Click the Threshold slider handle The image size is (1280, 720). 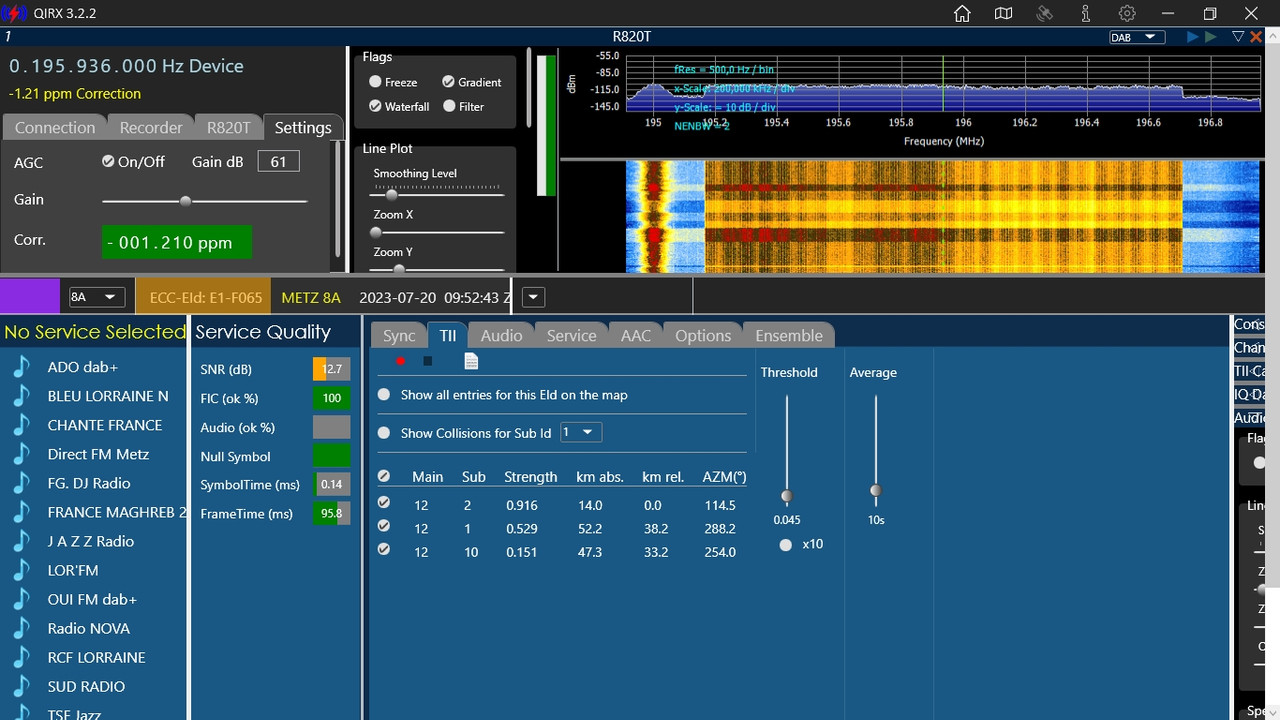pos(787,496)
